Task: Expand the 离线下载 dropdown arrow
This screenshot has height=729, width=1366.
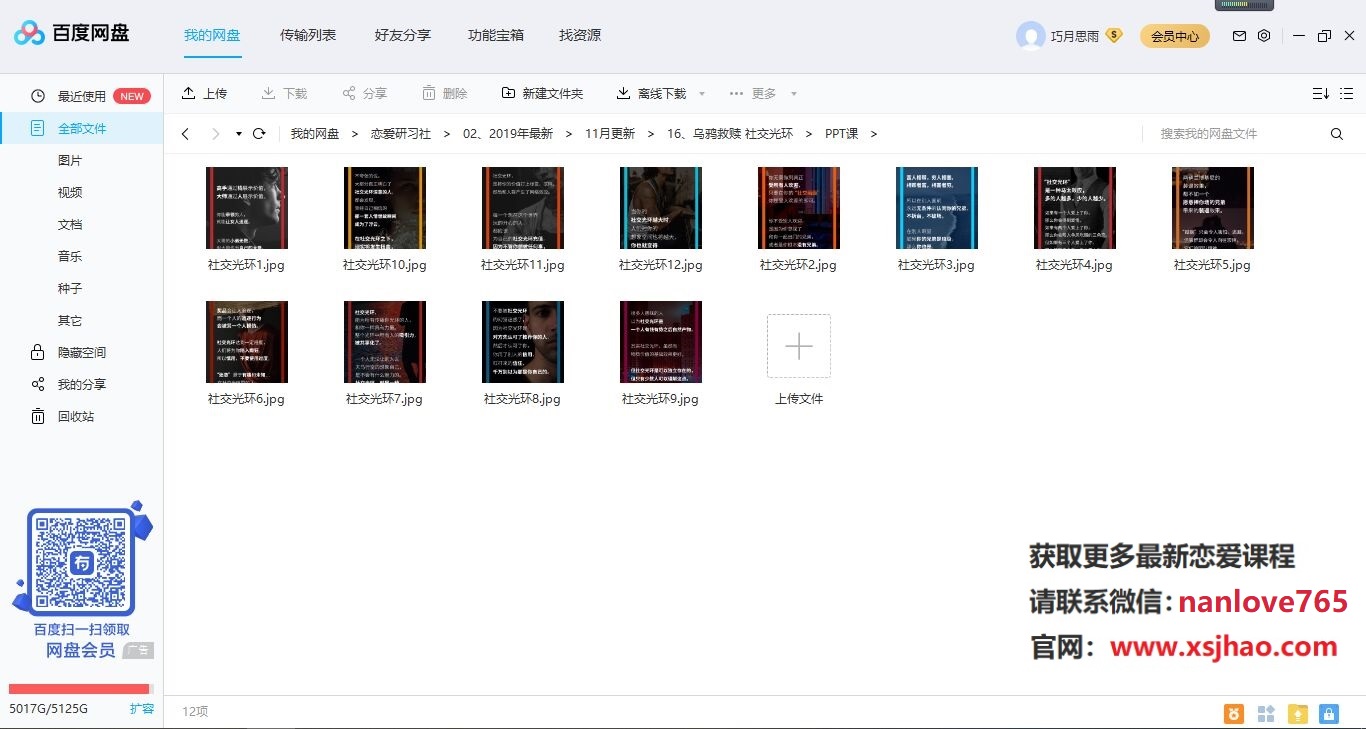Action: pyautogui.click(x=702, y=94)
